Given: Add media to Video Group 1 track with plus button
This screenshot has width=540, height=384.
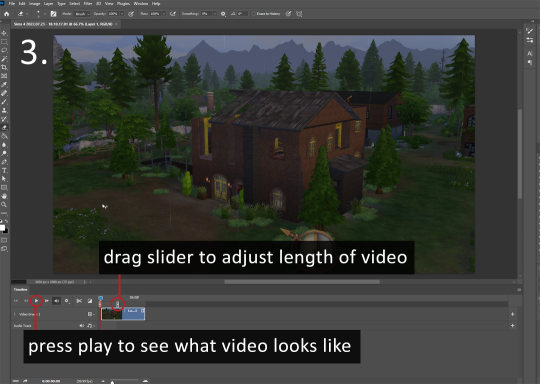Looking at the screenshot, I should click(512, 314).
